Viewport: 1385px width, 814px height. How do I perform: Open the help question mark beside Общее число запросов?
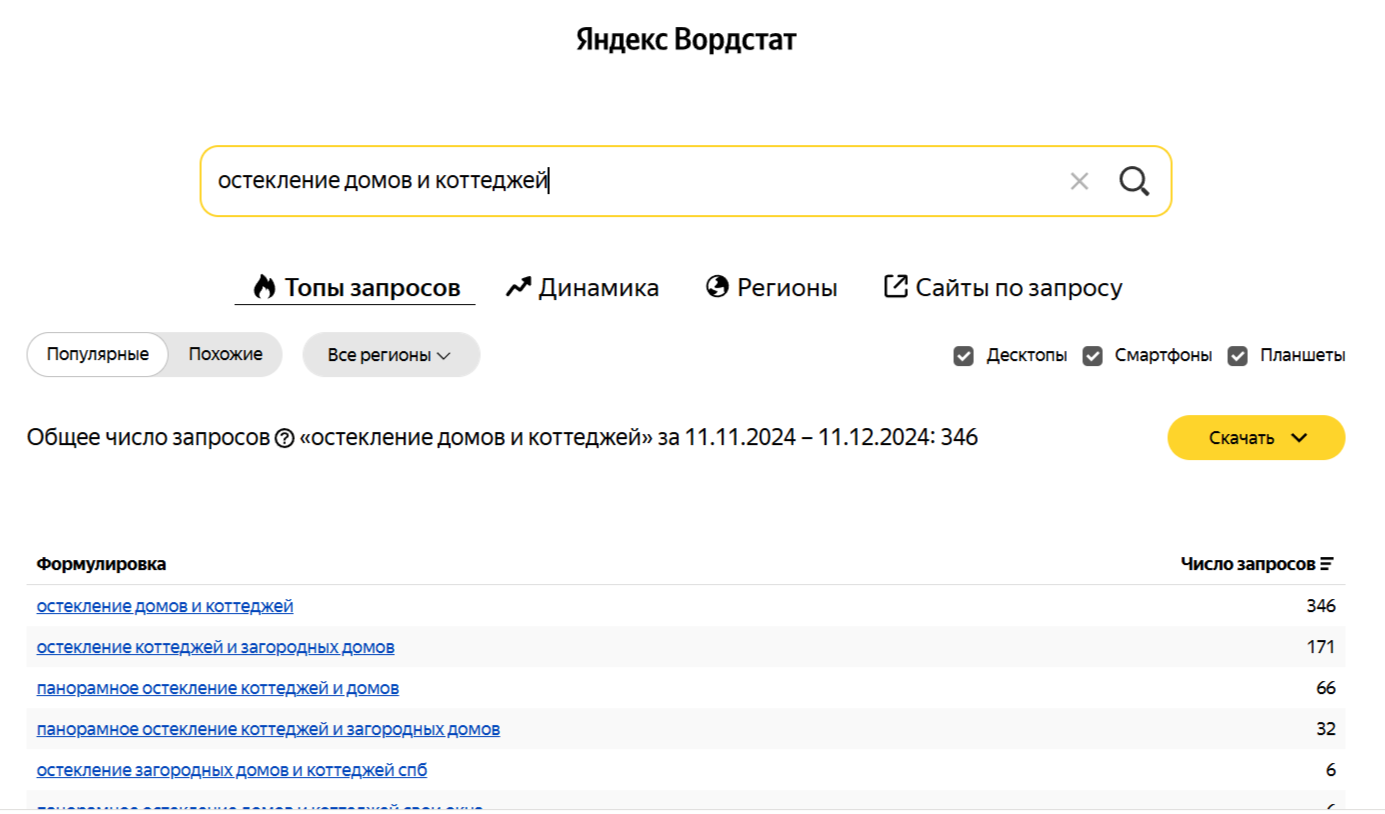click(x=284, y=438)
